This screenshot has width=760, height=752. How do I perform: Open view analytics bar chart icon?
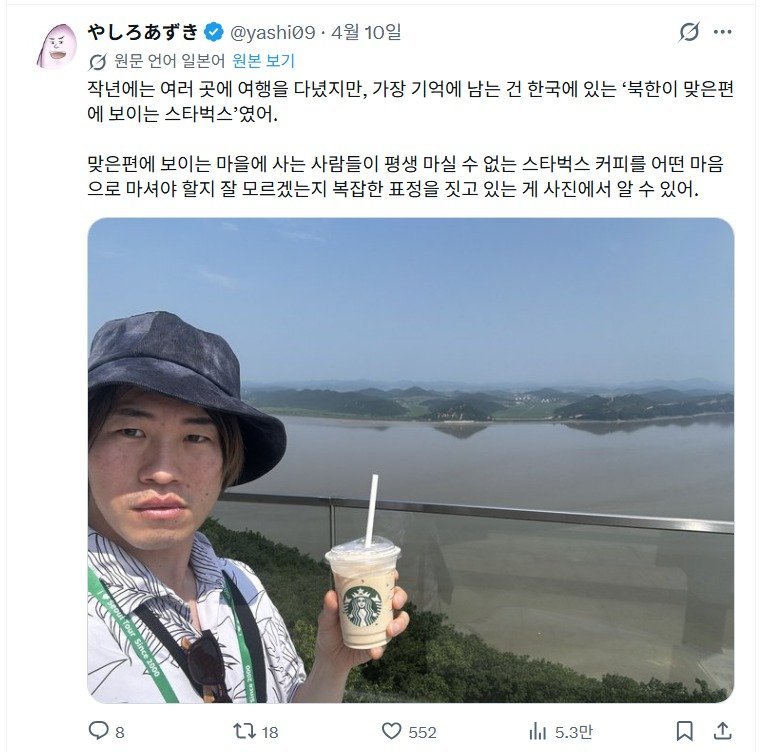point(538,731)
